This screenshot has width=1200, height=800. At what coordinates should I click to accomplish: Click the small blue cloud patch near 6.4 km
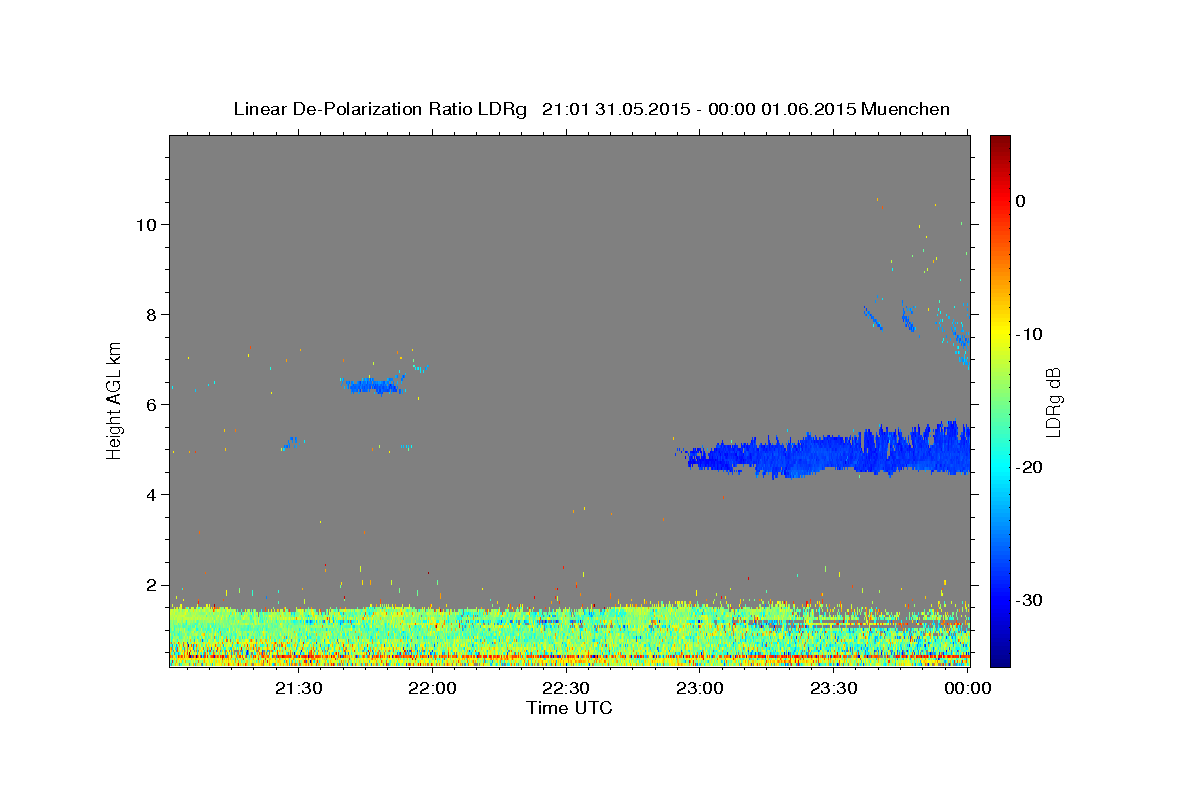[x=373, y=385]
